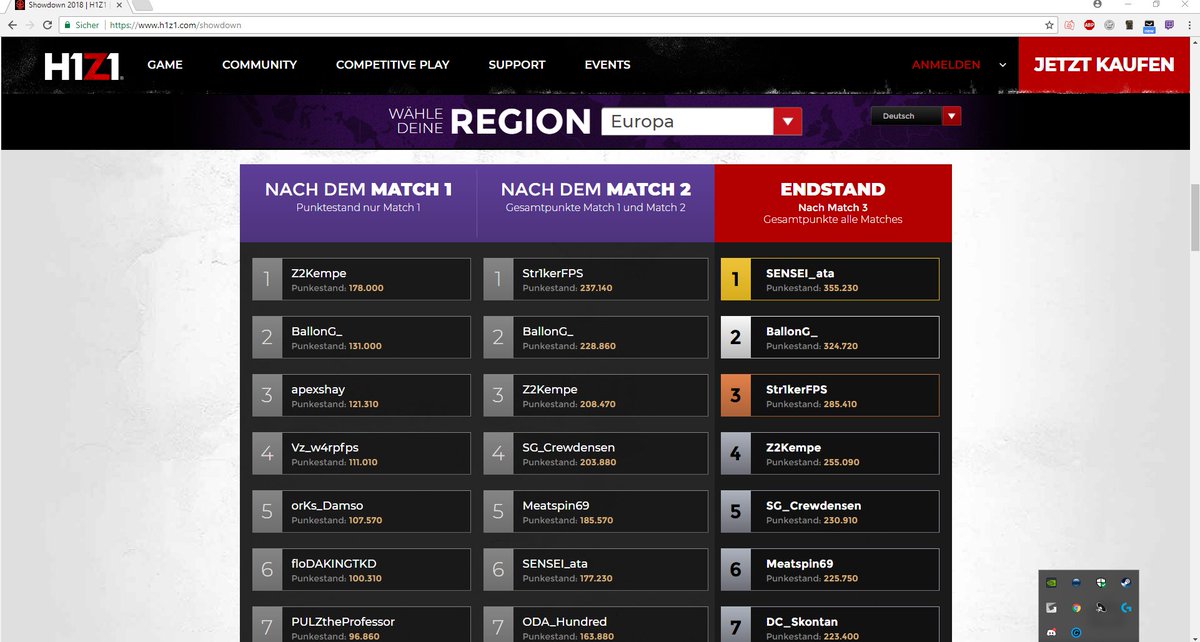The width and height of the screenshot is (1200, 642).
Task: Click SG_Crewdensen fifth place in Endstand
Action: pos(831,511)
